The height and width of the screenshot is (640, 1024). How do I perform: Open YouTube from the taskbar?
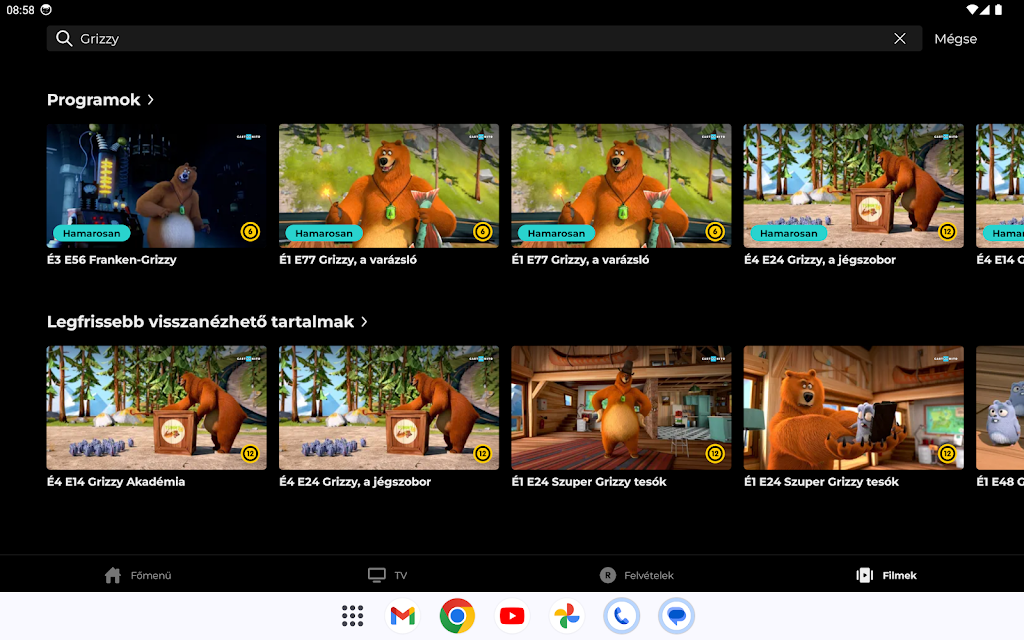point(512,616)
